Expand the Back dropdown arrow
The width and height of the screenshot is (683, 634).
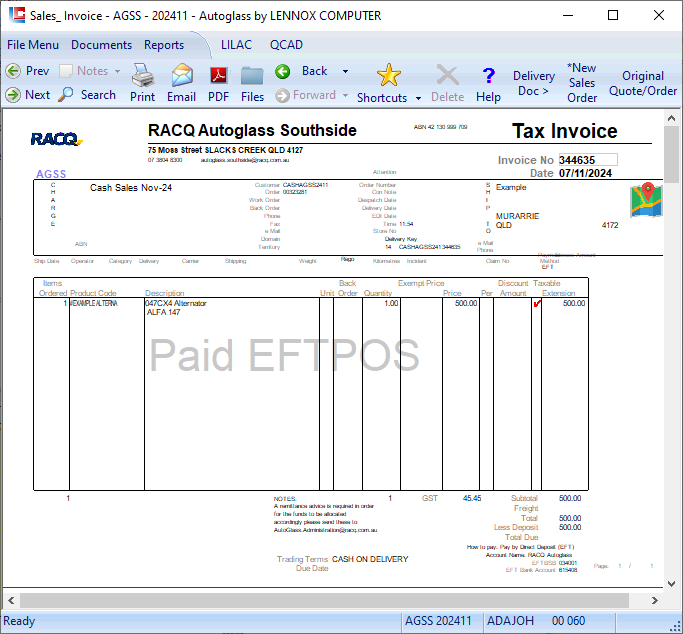(345, 71)
